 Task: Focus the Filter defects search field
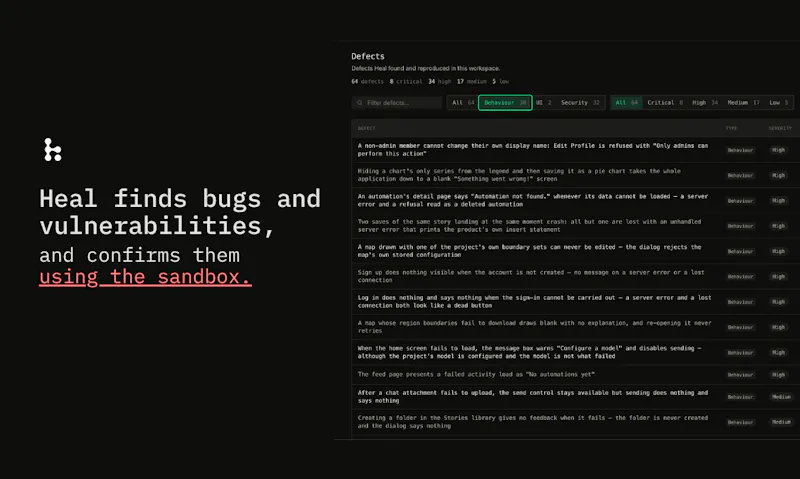click(397, 103)
